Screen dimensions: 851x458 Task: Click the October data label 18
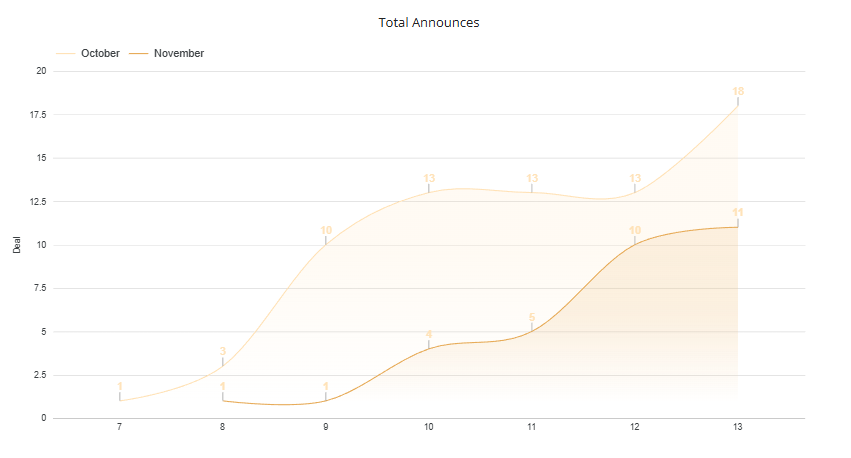(x=738, y=91)
